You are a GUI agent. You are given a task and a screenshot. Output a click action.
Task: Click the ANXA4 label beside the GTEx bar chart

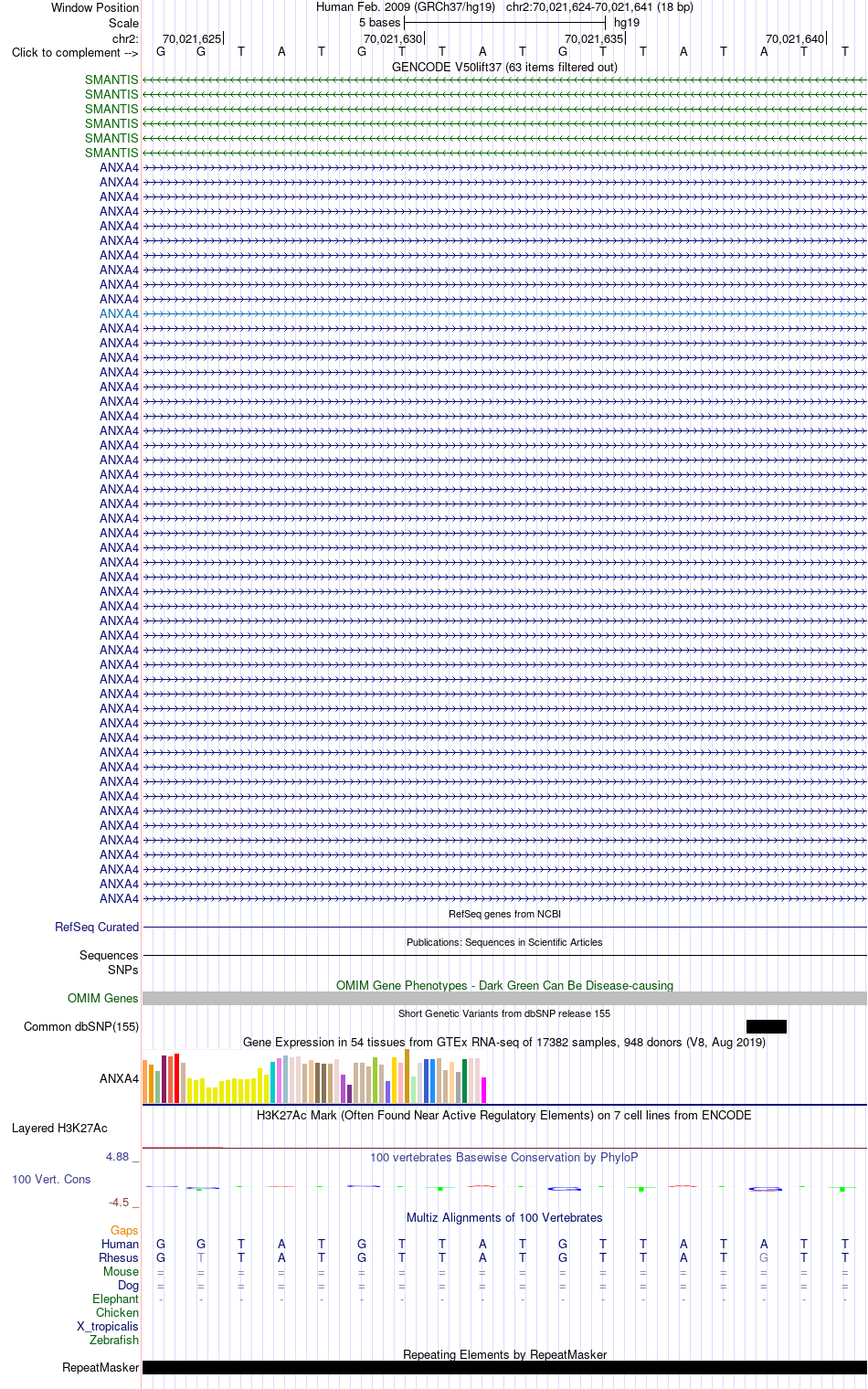[120, 1078]
